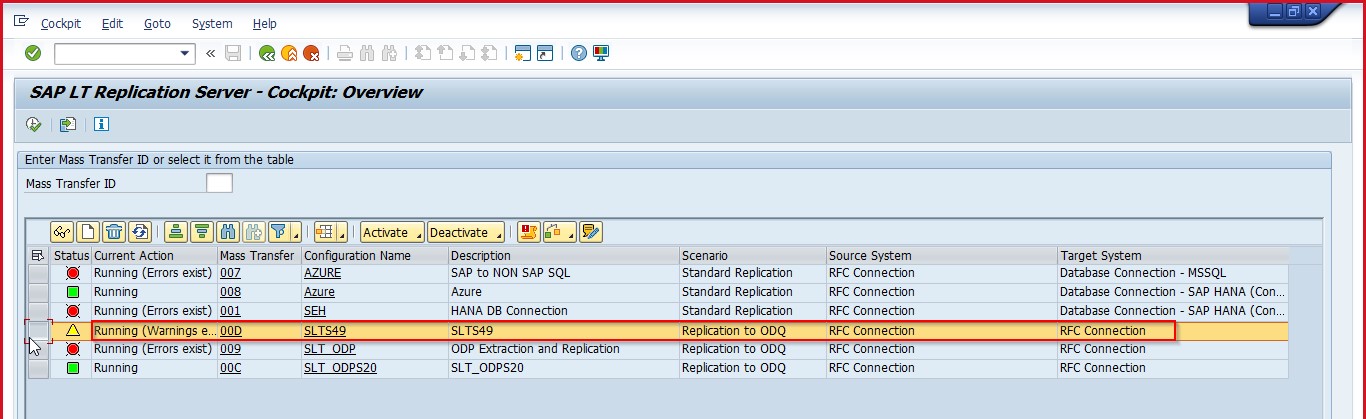Click the green Enter checkmark icon
The height and width of the screenshot is (419, 1366).
tap(33, 53)
